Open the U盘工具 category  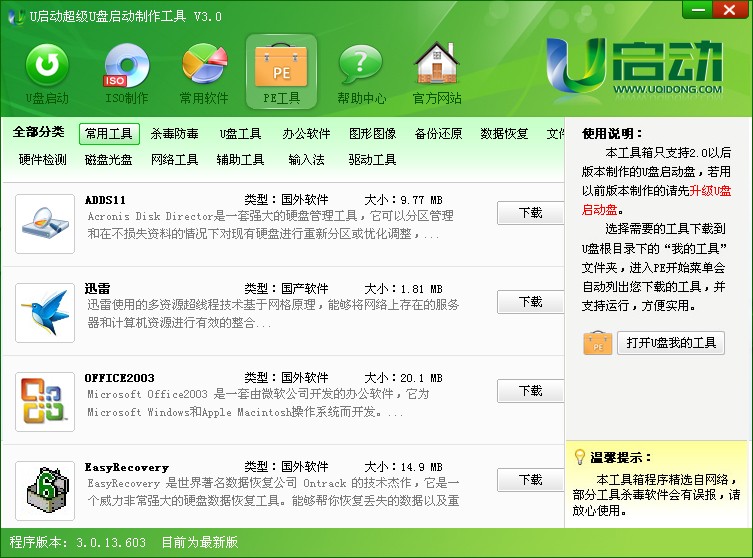point(241,133)
